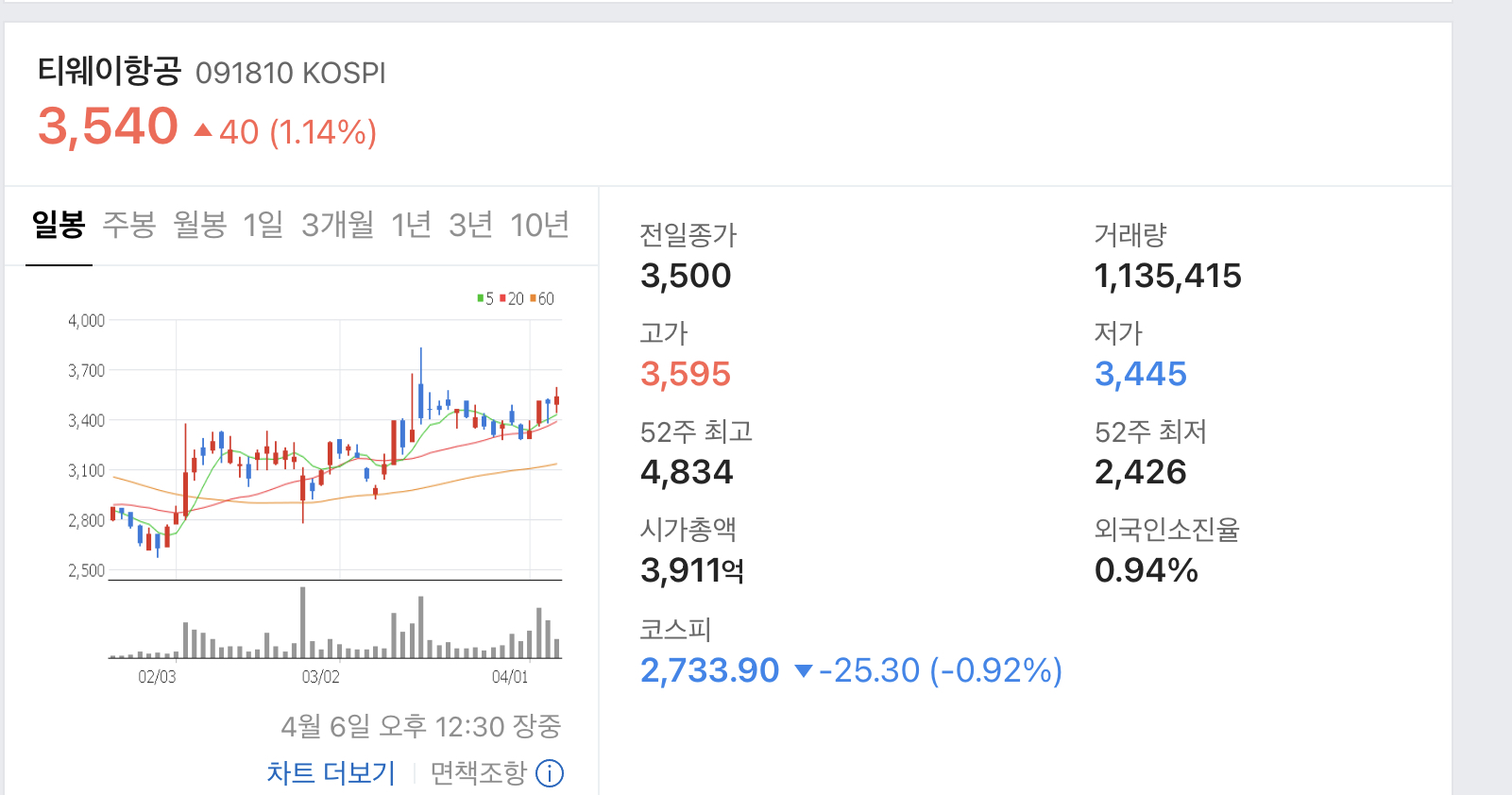Click the red up-triangle price change indicator
Image resolution: width=1512 pixels, height=795 pixels.
203,130
